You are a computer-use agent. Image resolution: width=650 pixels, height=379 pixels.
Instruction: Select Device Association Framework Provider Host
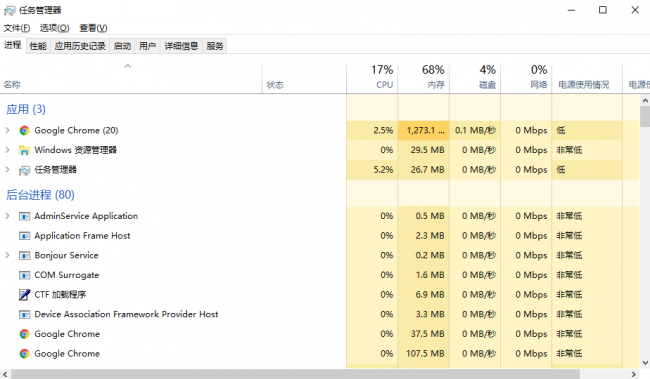pos(126,314)
